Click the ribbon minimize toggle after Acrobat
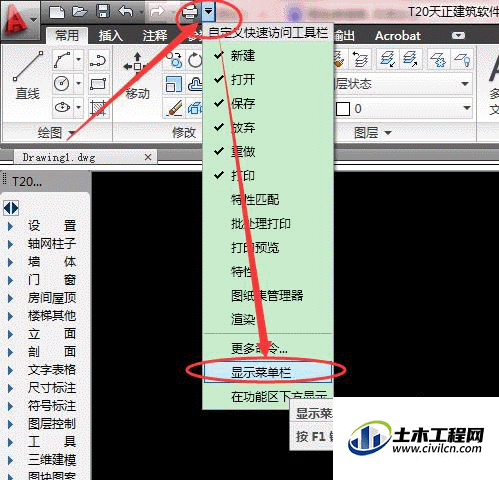Image resolution: width=499 pixels, height=480 pixels. click(458, 36)
